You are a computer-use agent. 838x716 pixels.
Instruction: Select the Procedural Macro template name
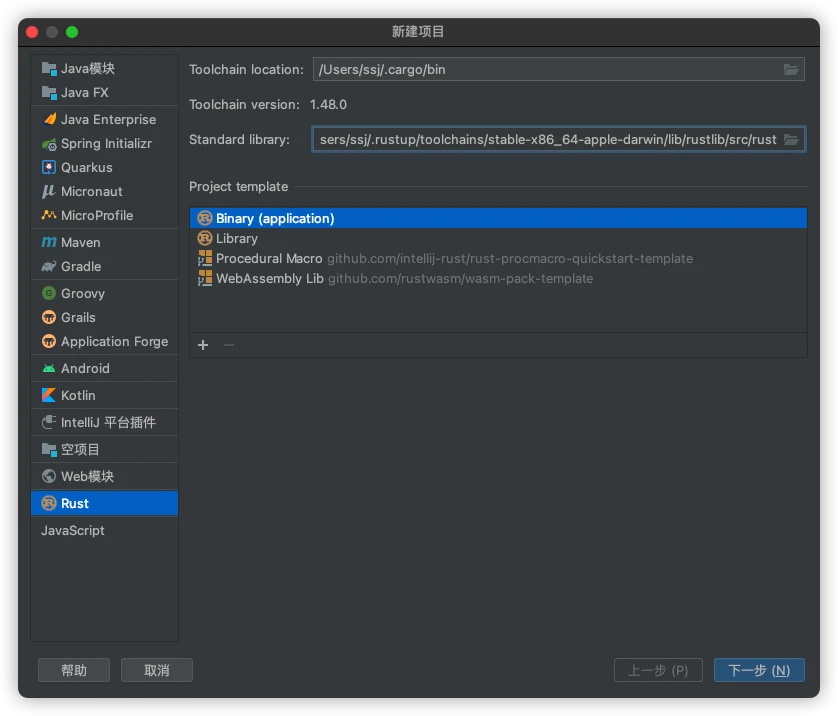coord(269,259)
